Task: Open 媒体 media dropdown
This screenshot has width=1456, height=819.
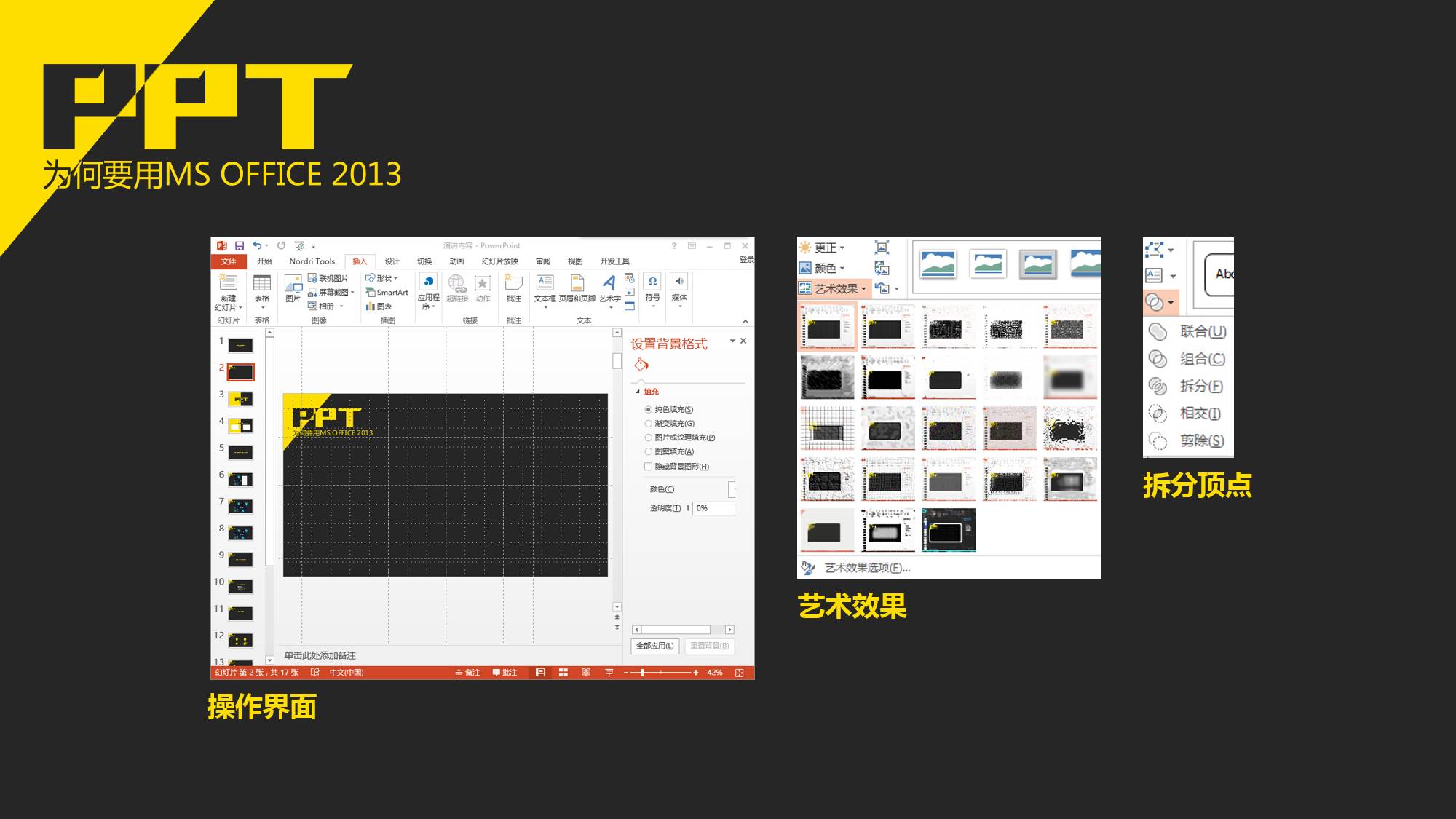Action: tap(679, 291)
